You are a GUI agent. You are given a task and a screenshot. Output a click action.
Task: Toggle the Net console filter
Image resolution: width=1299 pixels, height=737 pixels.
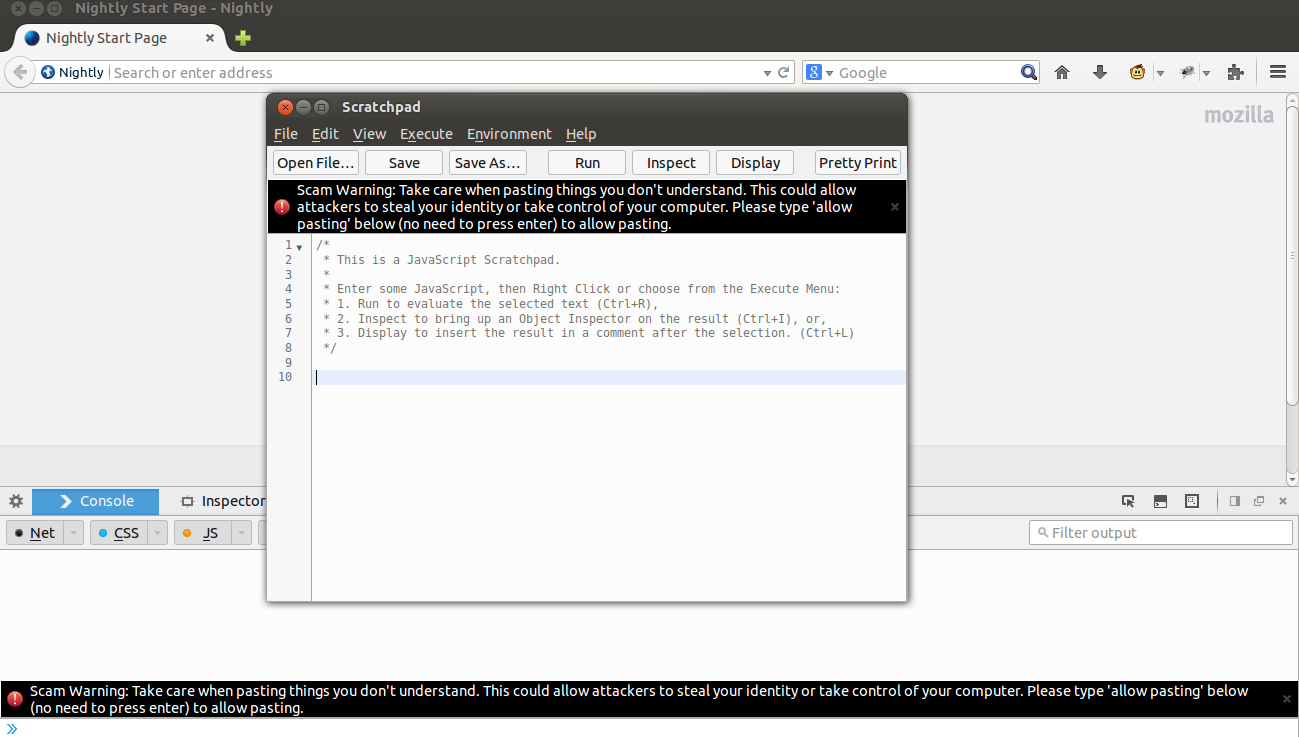pos(35,533)
